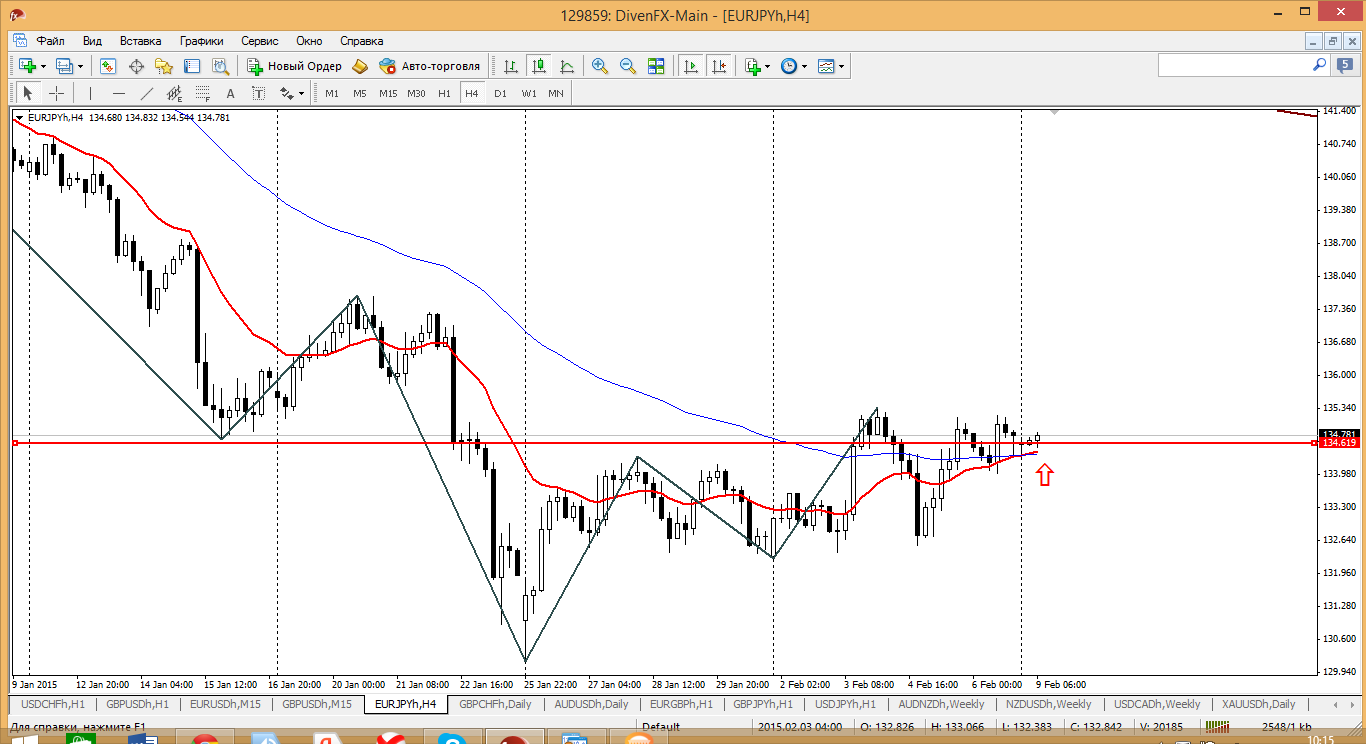This screenshot has height=744, width=1370.
Task: Expand the templates dropdown
Action: 841,66
